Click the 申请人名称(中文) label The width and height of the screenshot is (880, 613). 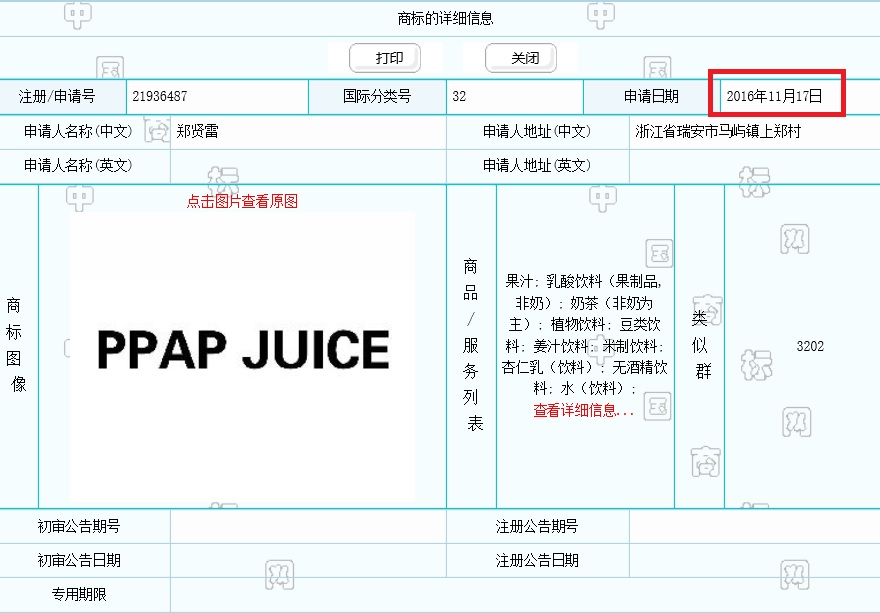78,131
